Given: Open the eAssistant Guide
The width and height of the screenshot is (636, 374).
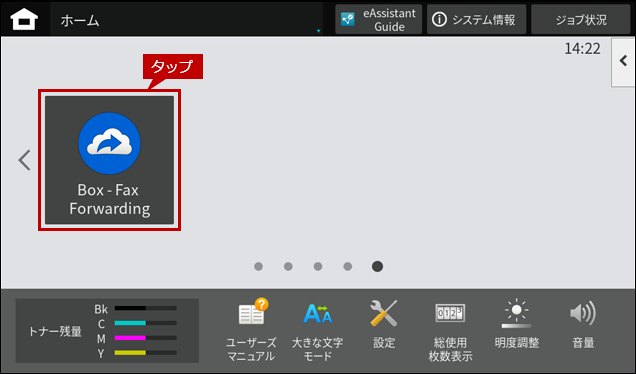Looking at the screenshot, I should pyautogui.click(x=378, y=19).
